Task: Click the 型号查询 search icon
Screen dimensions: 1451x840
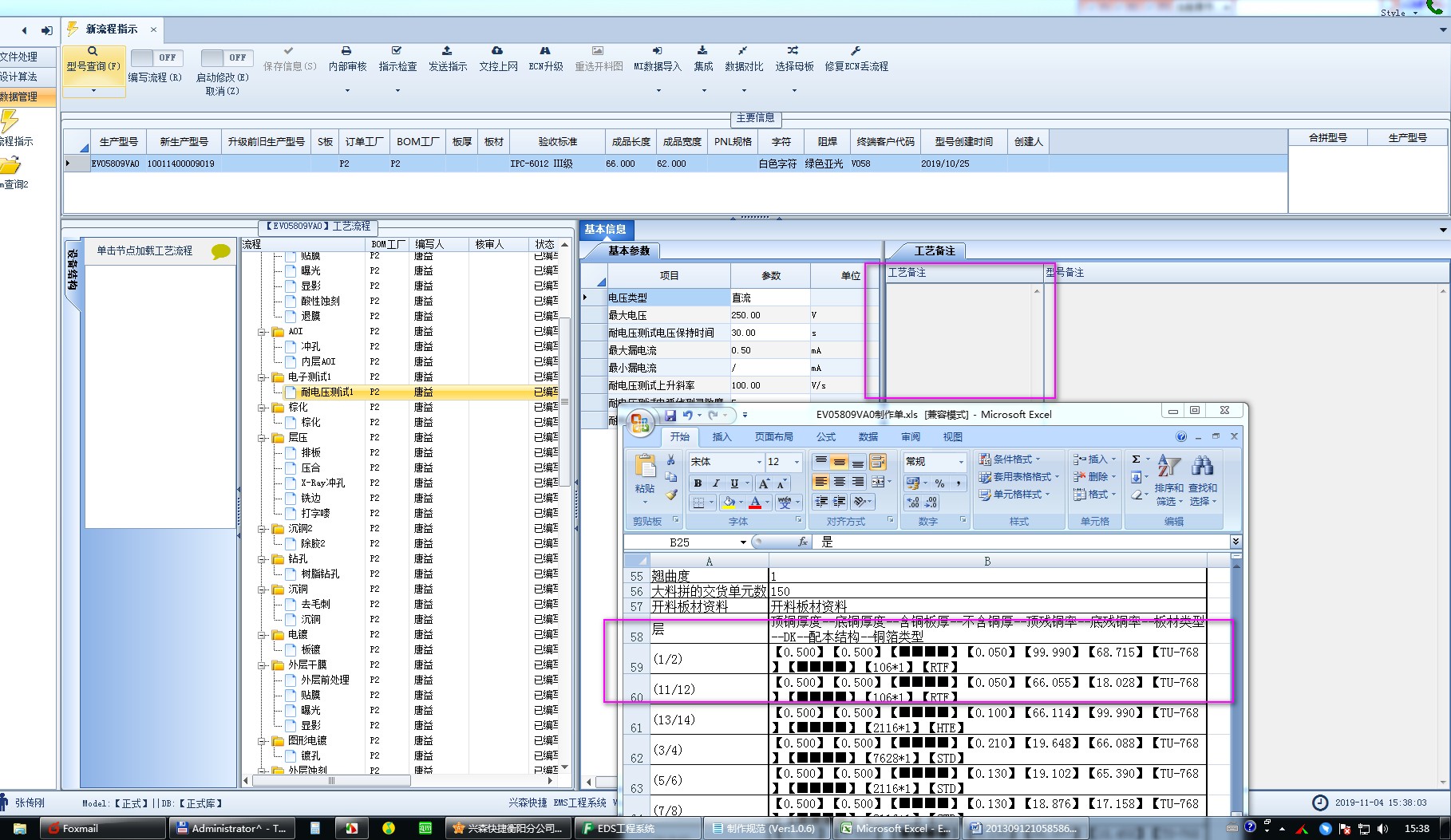Action: coord(93,51)
